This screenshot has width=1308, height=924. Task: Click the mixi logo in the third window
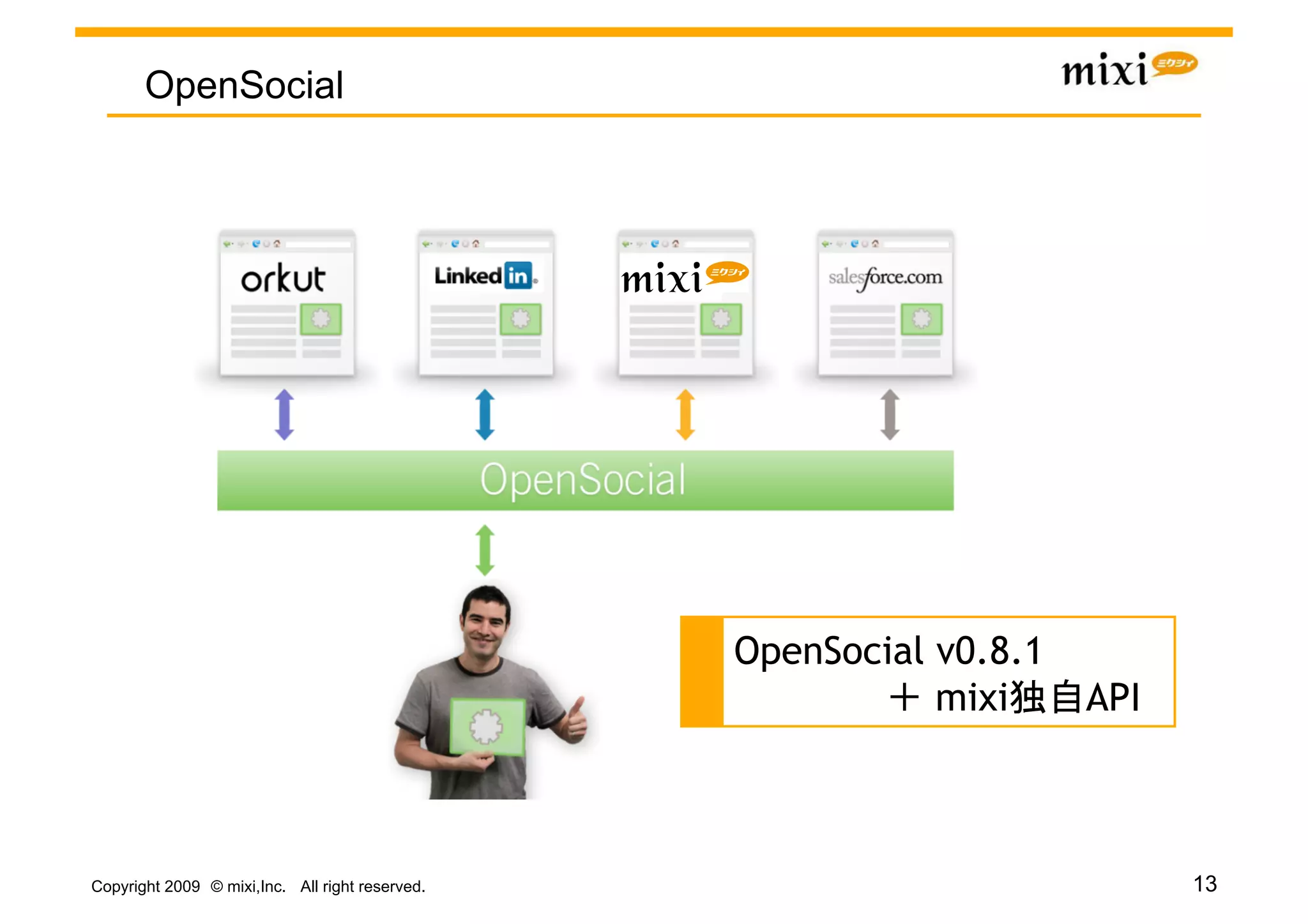(x=684, y=278)
